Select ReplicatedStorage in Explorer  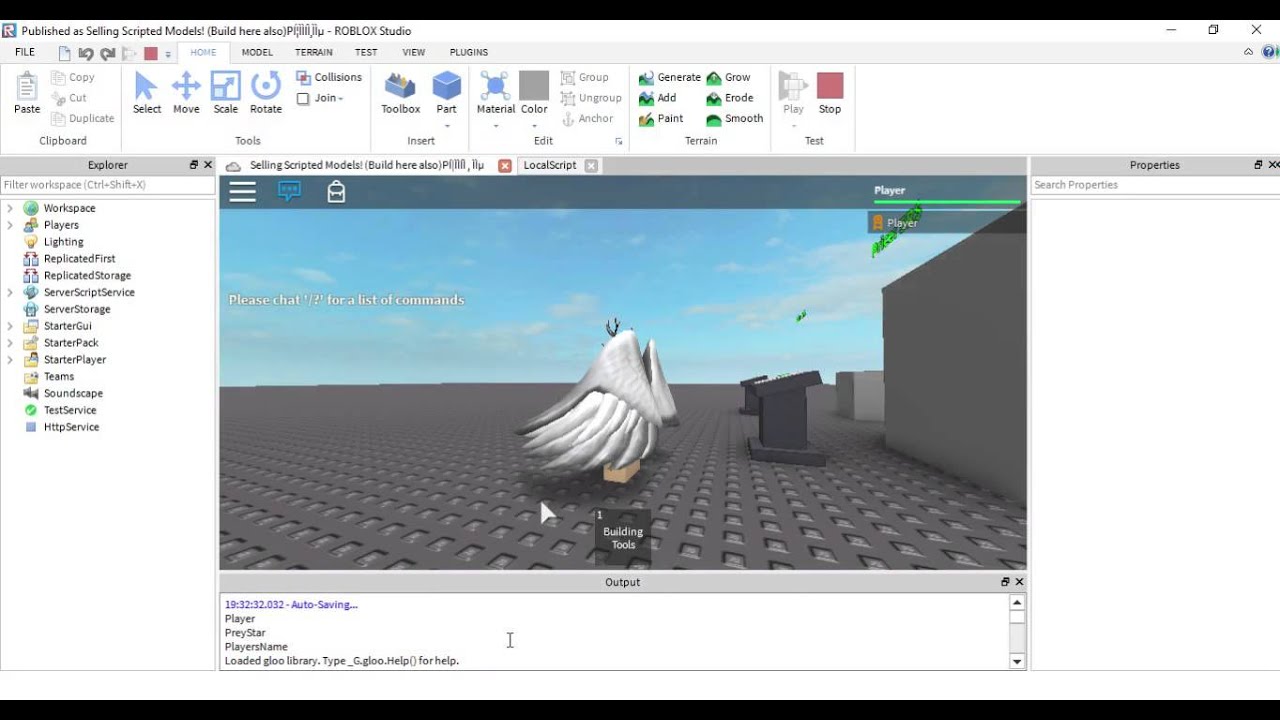tap(87, 275)
